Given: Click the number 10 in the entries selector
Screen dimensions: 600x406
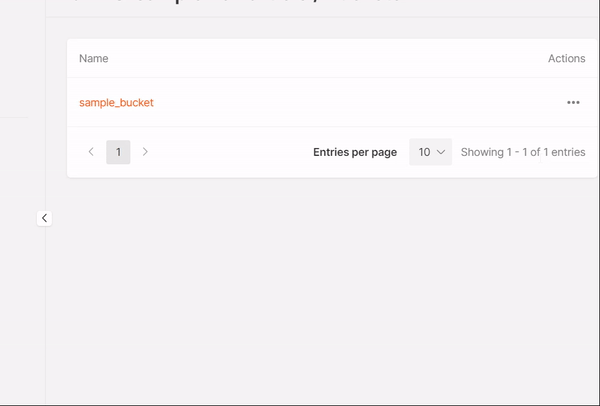Looking at the screenshot, I should (x=424, y=152).
